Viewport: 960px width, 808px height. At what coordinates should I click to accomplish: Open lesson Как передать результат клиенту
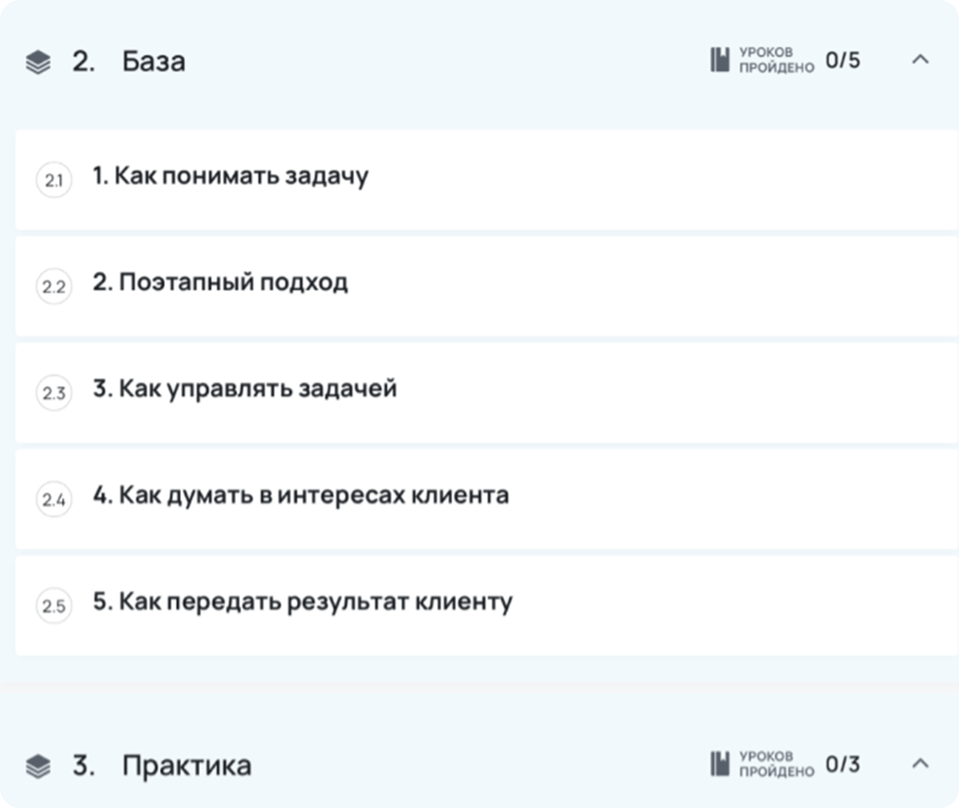click(x=487, y=605)
